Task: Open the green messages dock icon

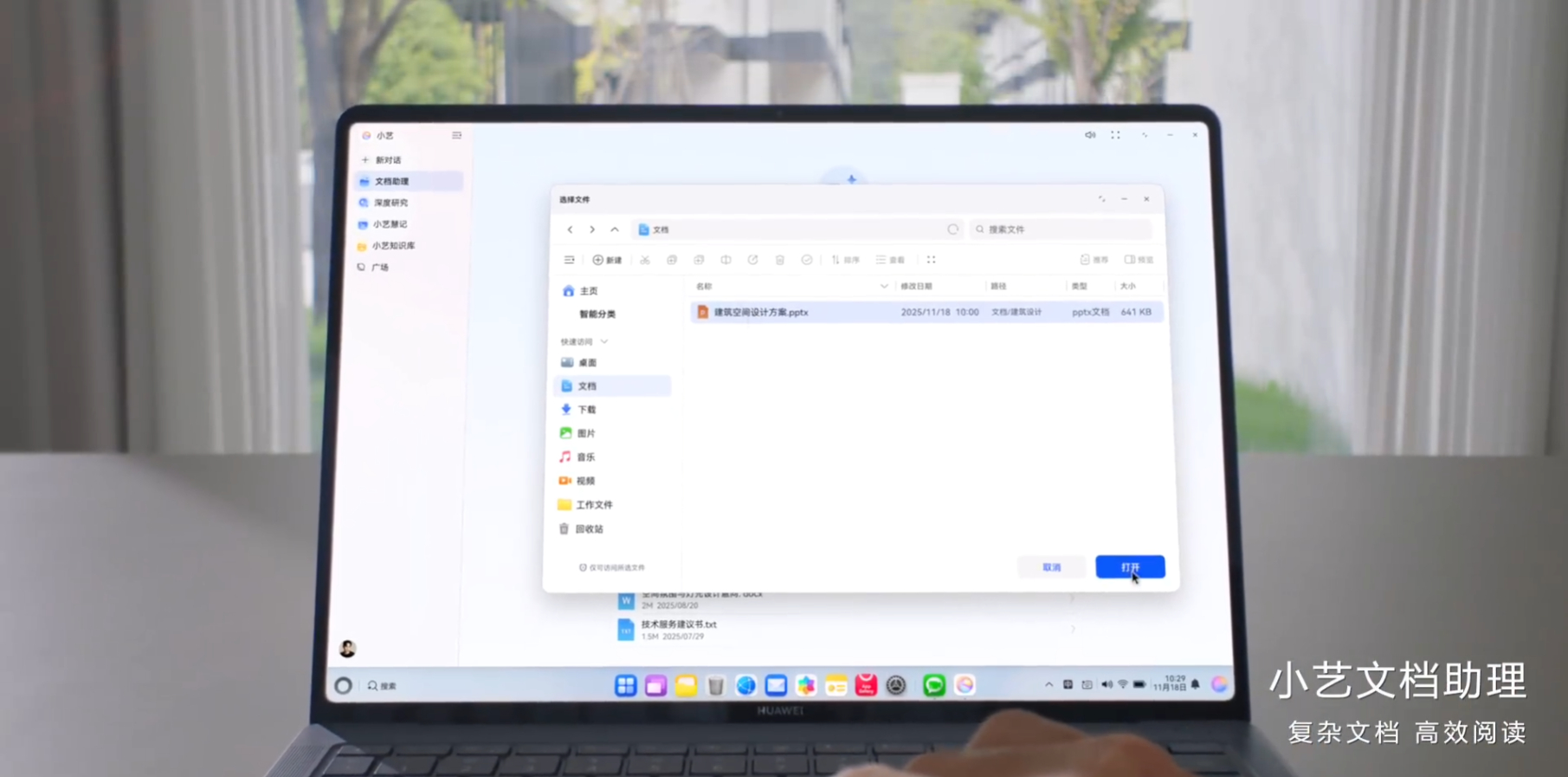Action: [933, 686]
